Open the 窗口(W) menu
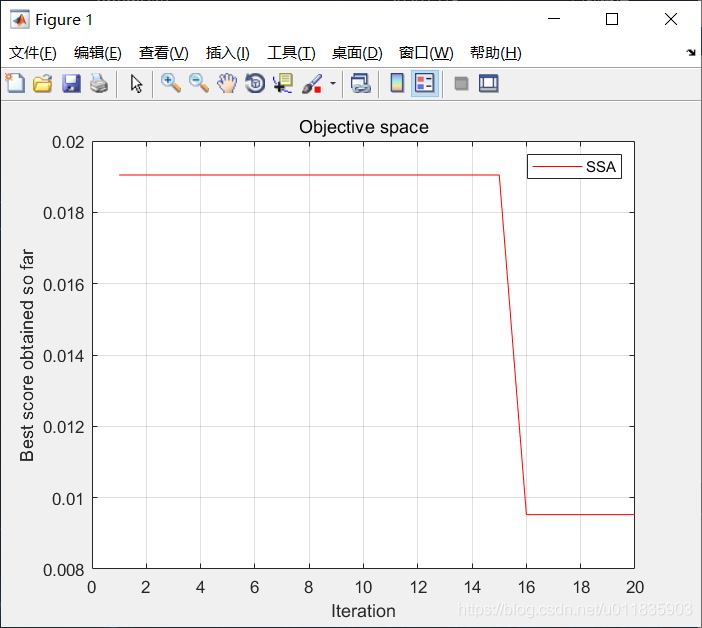The height and width of the screenshot is (628, 702). pyautogui.click(x=426, y=53)
